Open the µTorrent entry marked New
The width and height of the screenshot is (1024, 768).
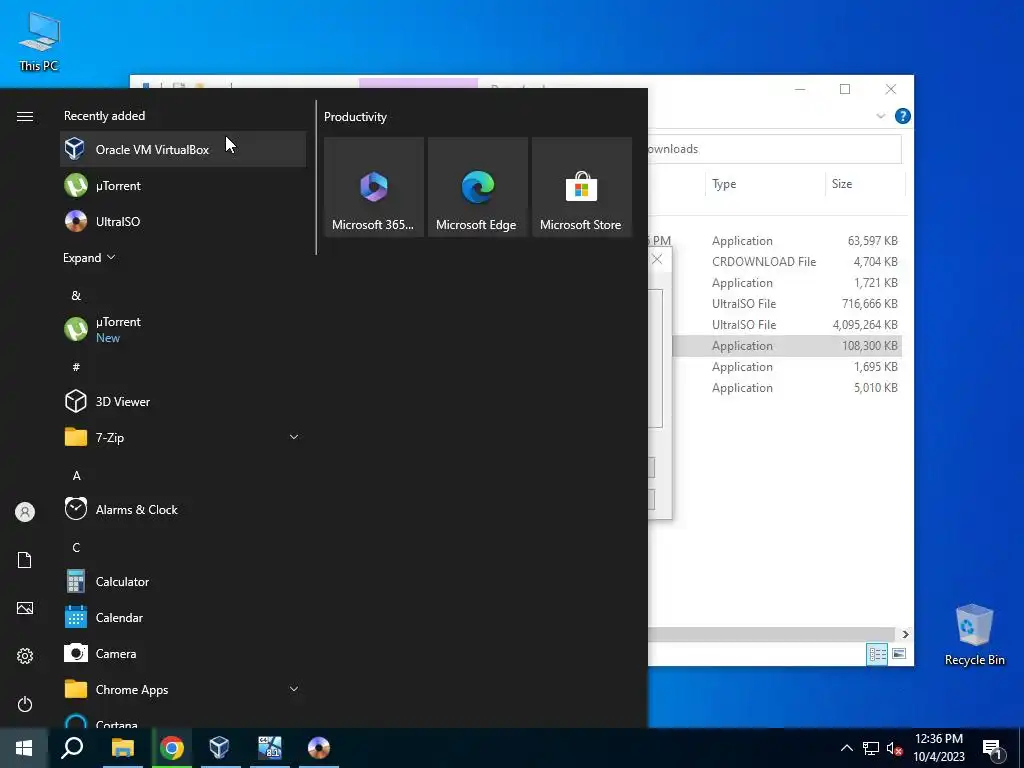click(183, 329)
